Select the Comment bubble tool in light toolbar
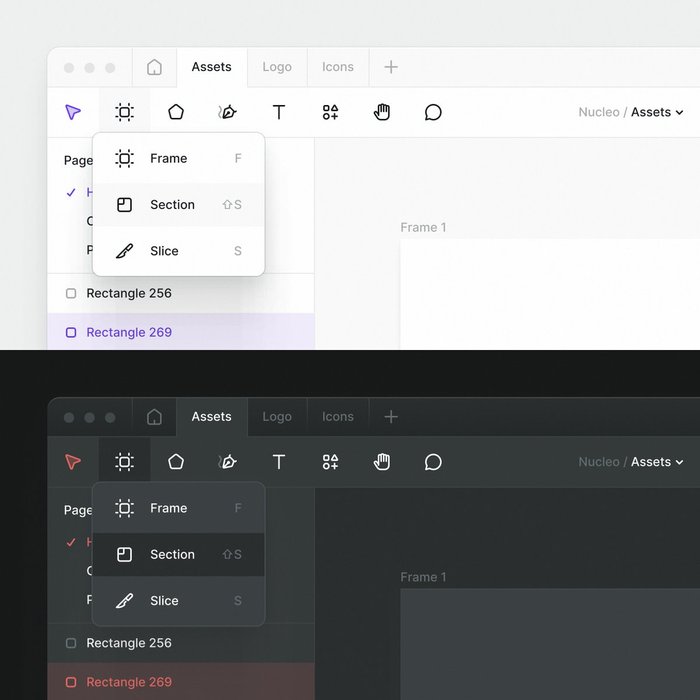This screenshot has width=700, height=700. point(433,112)
